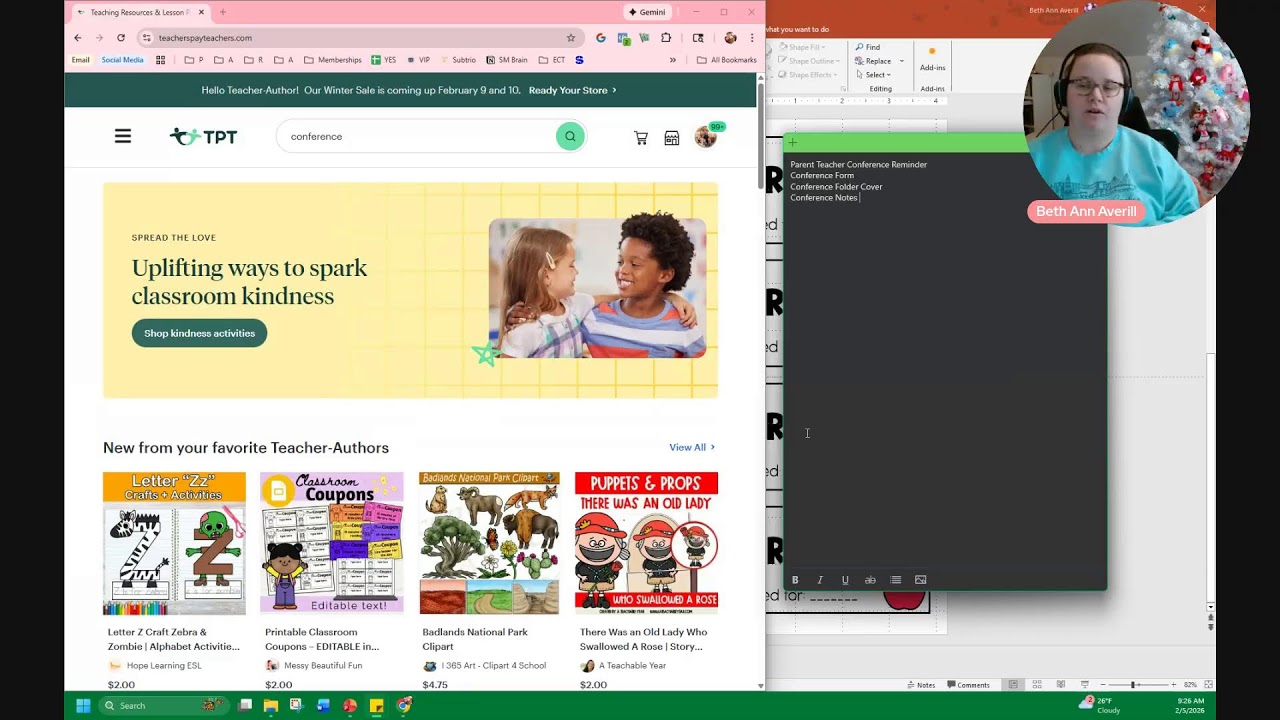Open the Shape Effects dropdown in PowerPoint
The width and height of the screenshot is (1280, 720).
coord(808,75)
